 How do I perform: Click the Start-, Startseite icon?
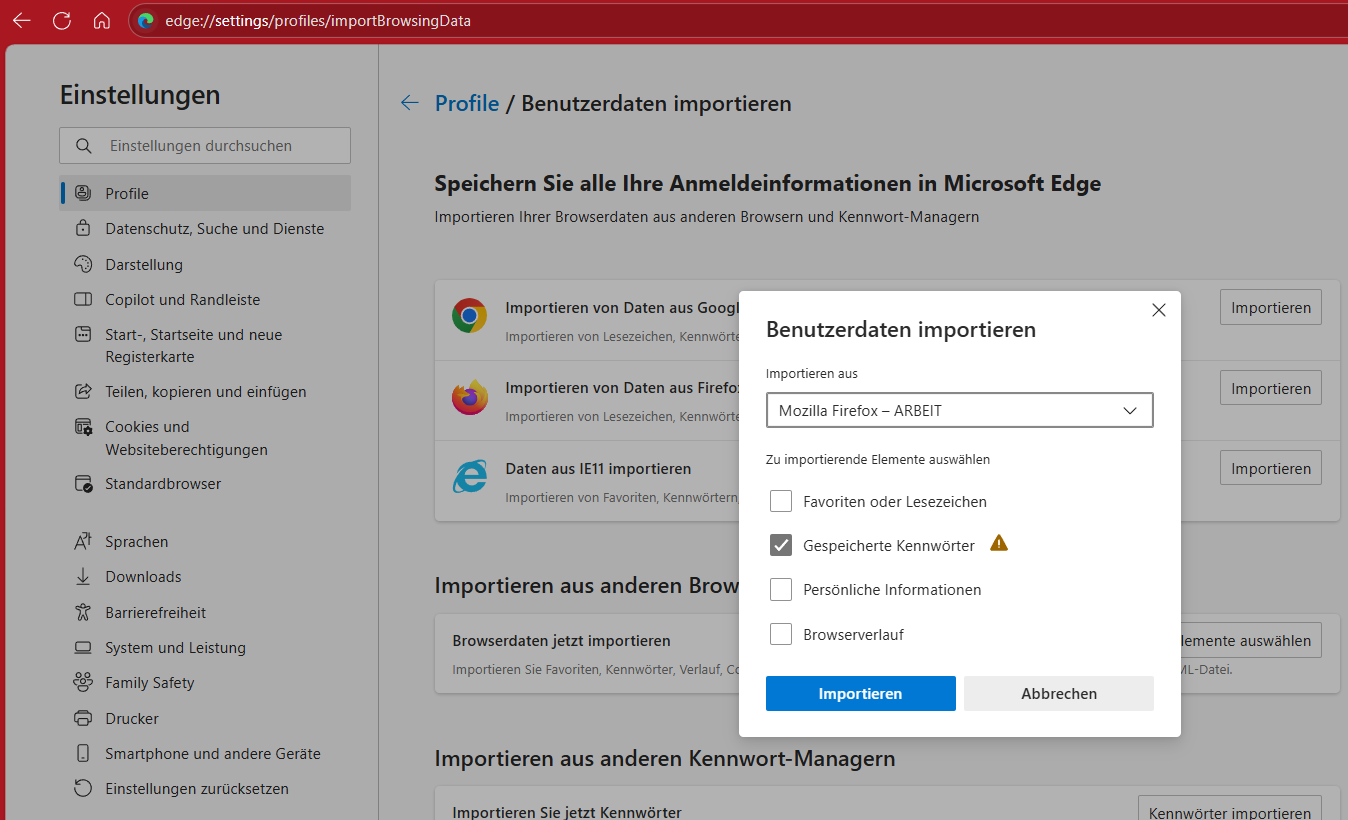pos(84,335)
